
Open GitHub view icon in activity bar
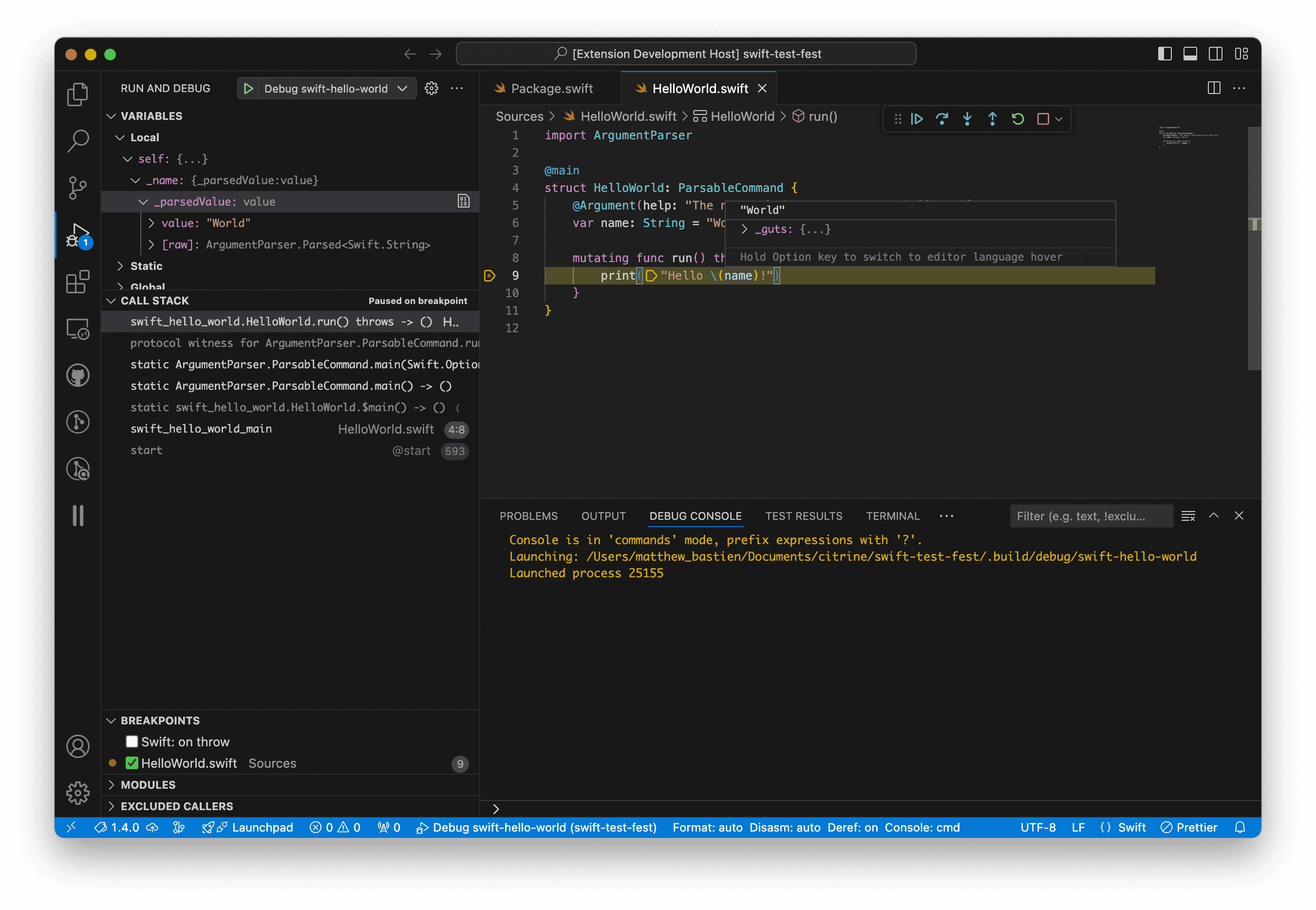pos(77,376)
